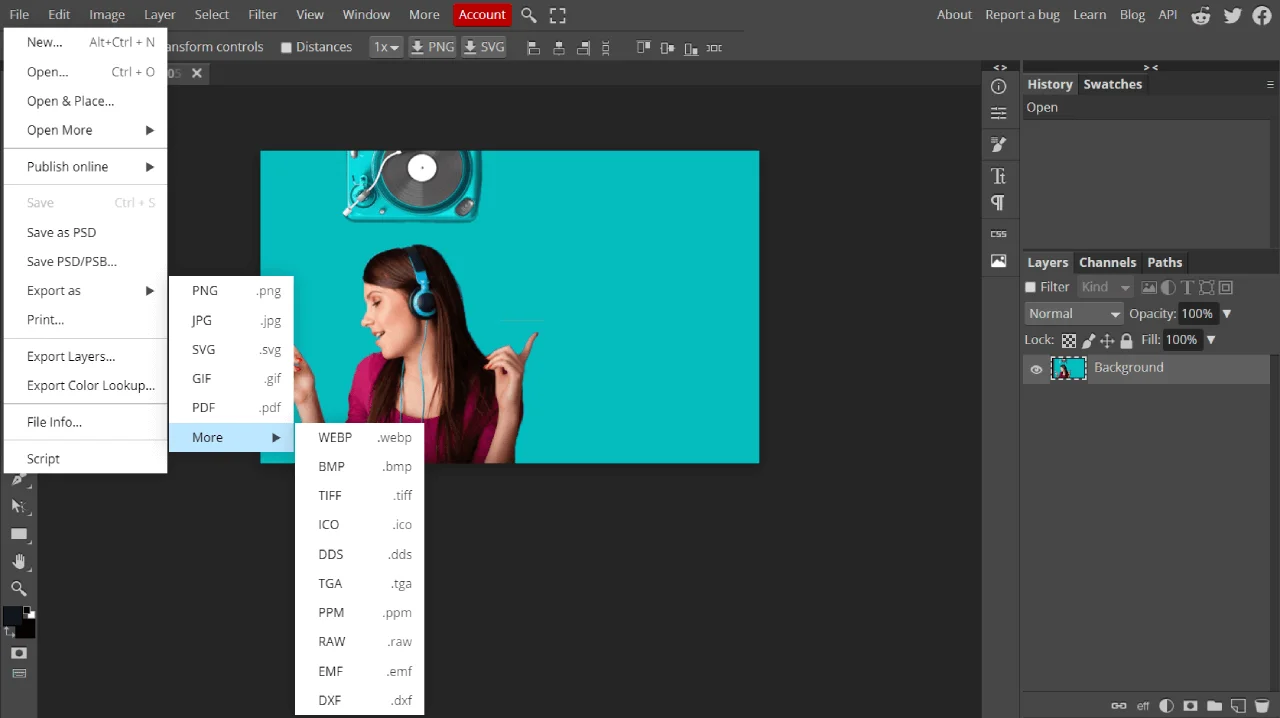1280x718 pixels.
Task: Open Photopea's Twitter page icon
Action: pos(1232,15)
